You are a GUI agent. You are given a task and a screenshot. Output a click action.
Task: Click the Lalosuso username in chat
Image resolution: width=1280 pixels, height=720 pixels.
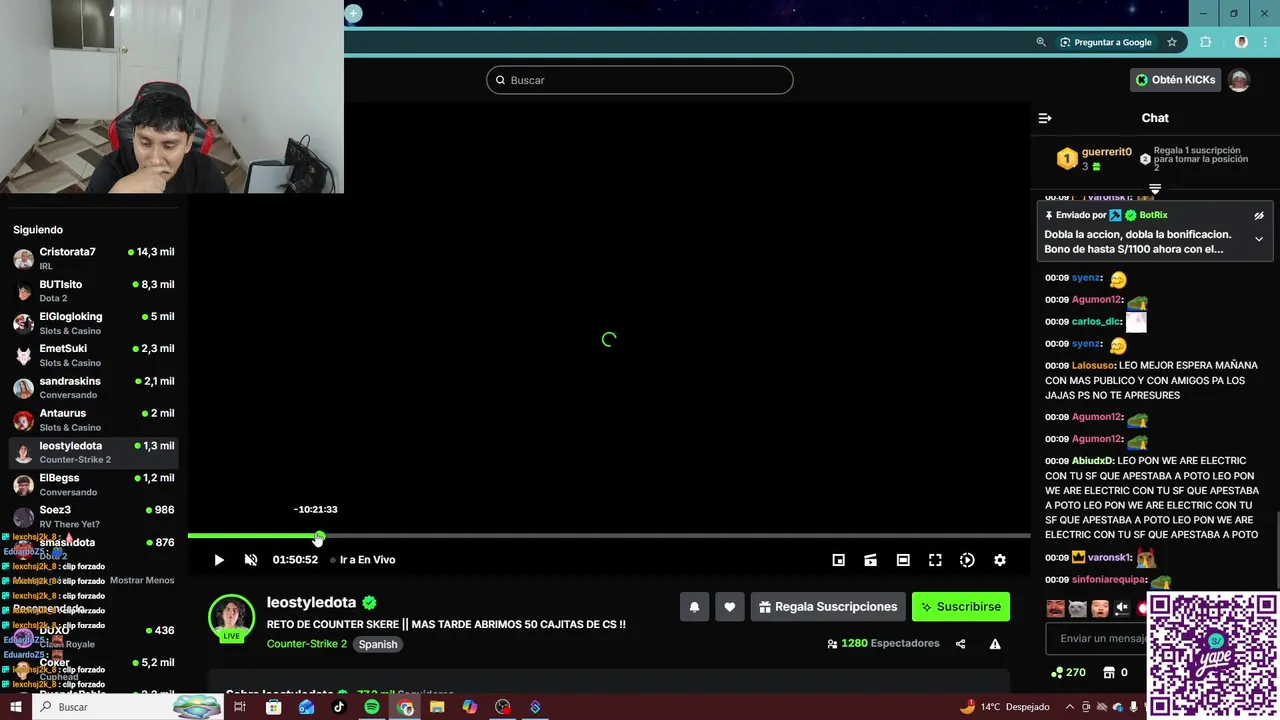coord(1093,366)
